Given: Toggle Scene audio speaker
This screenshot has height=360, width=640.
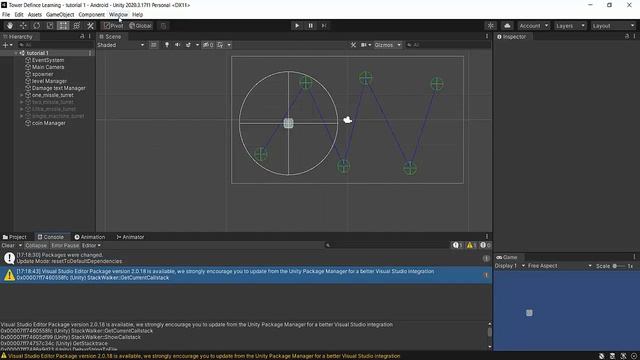Looking at the screenshot, I should pos(177,45).
